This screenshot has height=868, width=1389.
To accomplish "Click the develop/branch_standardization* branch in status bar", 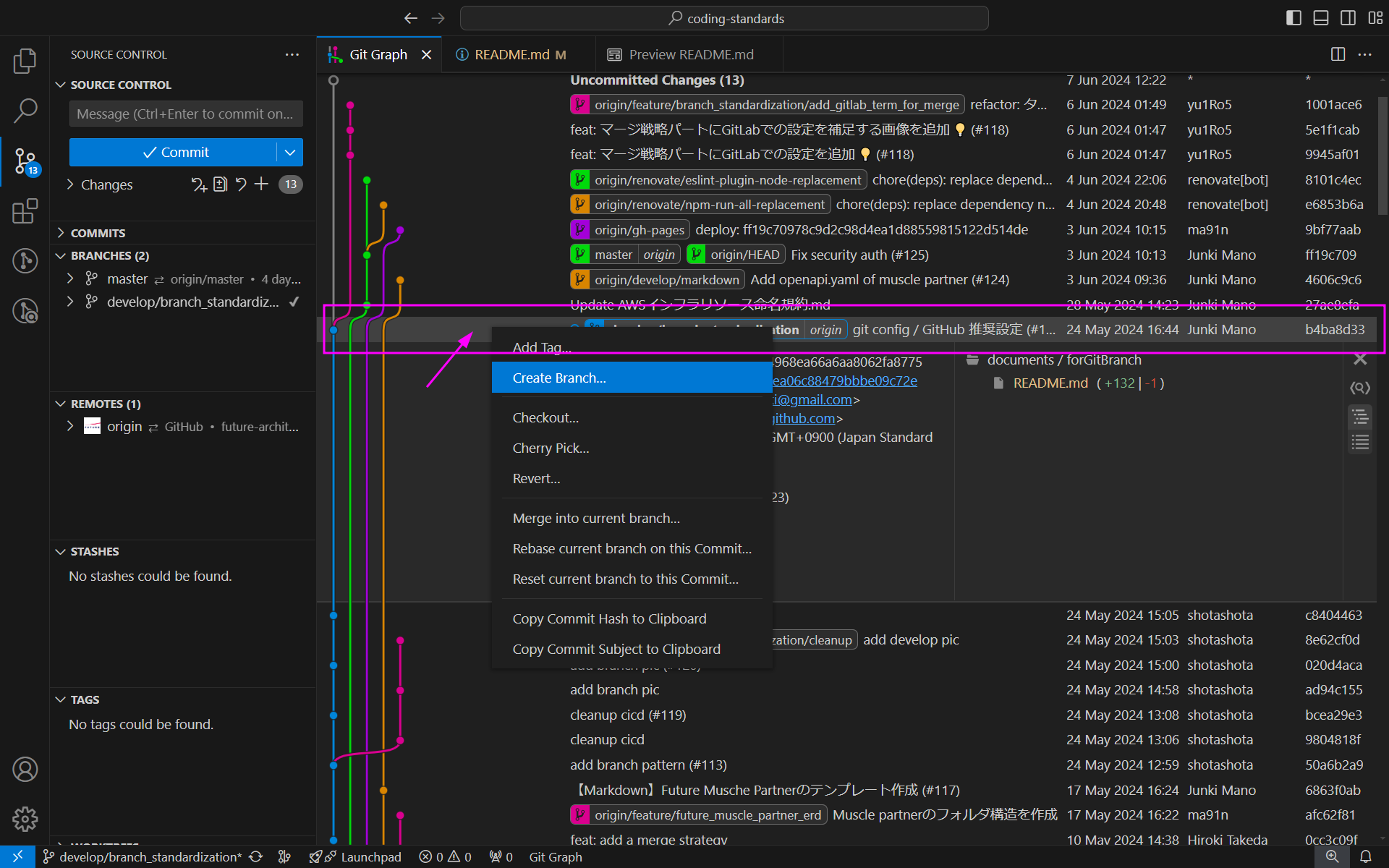I will click(x=143, y=857).
